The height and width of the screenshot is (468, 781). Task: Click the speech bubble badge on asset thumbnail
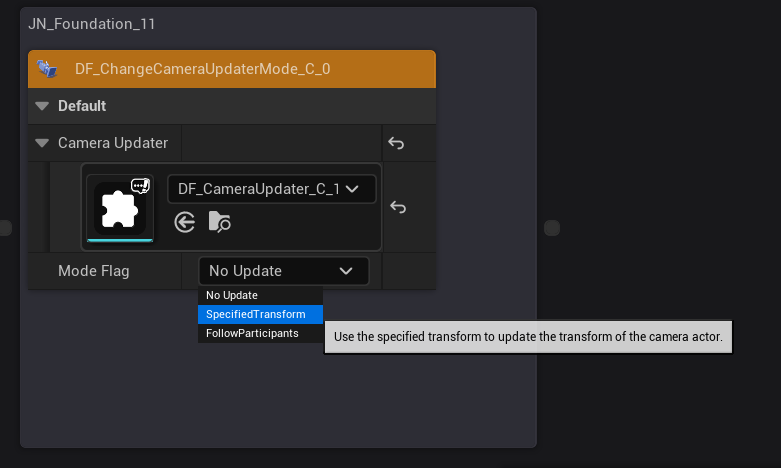[140, 186]
